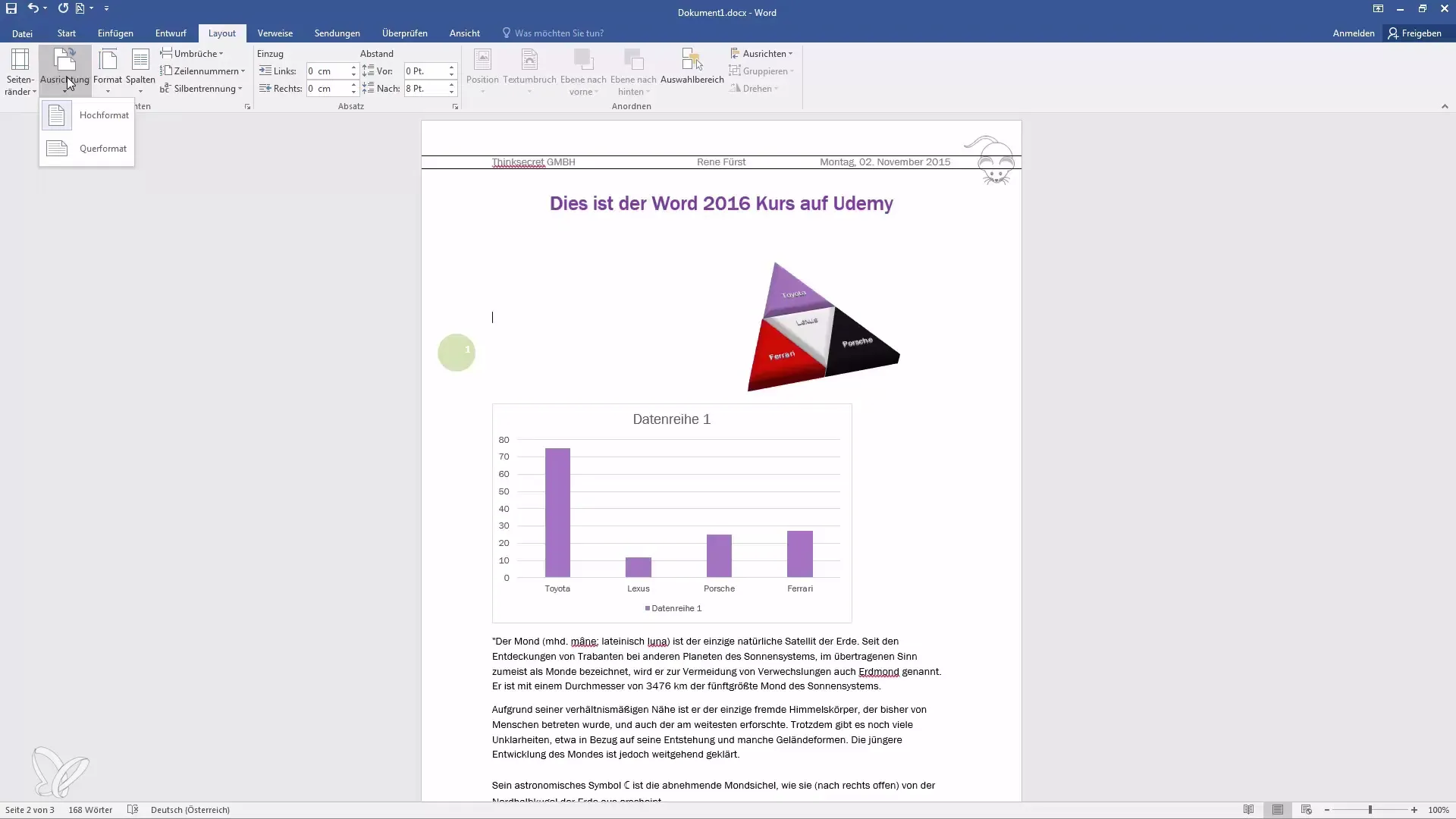The height and width of the screenshot is (819, 1456).
Task: Expand the Ausrichten align dropdown
Action: coord(761,54)
